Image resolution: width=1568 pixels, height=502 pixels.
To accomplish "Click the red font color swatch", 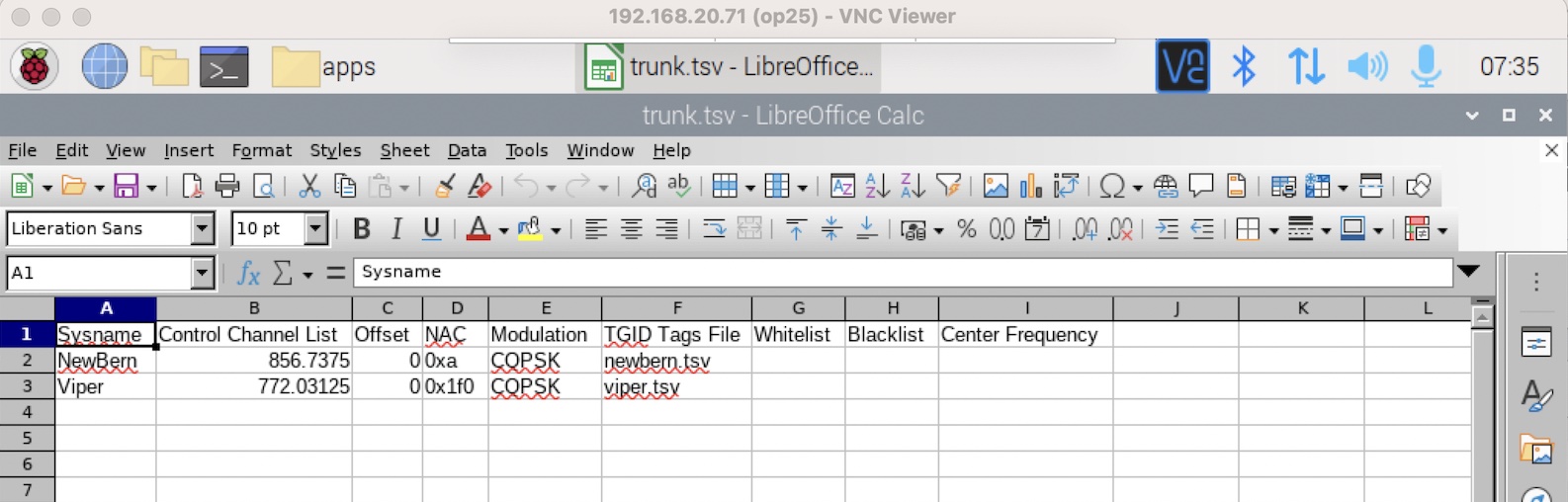I will point(479,229).
